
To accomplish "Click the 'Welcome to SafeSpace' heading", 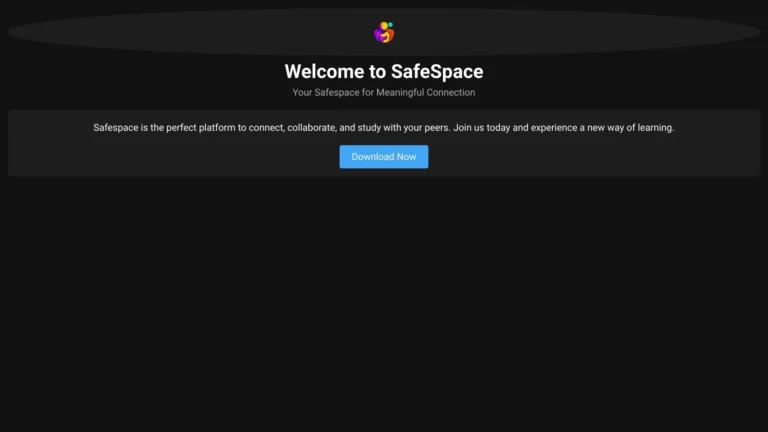I will click(x=384, y=71).
